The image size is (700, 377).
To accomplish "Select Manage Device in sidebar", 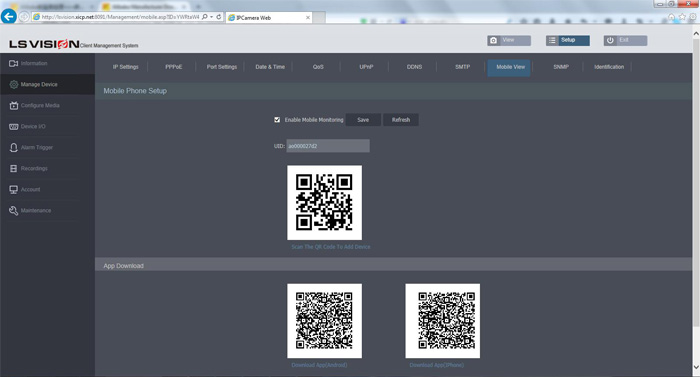I will (47, 84).
